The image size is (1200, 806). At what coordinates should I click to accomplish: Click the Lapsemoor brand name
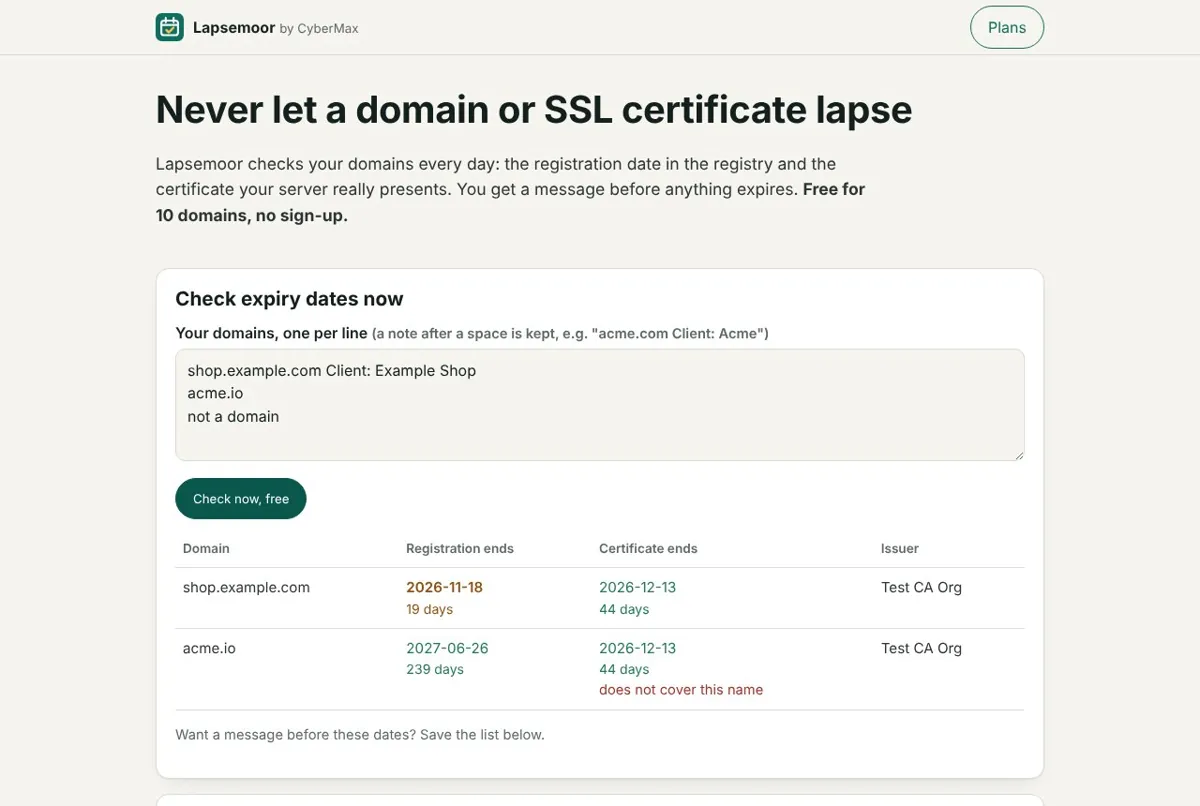coord(234,27)
